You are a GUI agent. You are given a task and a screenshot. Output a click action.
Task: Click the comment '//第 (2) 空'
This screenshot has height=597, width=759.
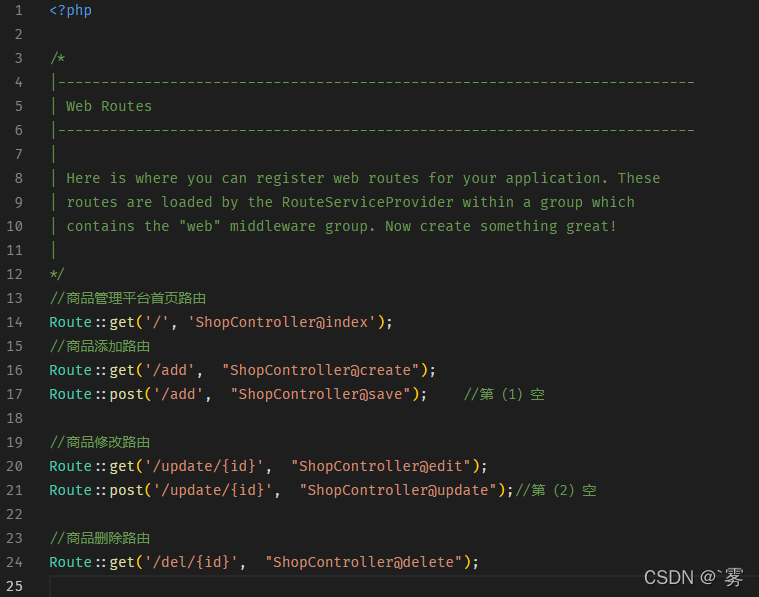(556, 490)
